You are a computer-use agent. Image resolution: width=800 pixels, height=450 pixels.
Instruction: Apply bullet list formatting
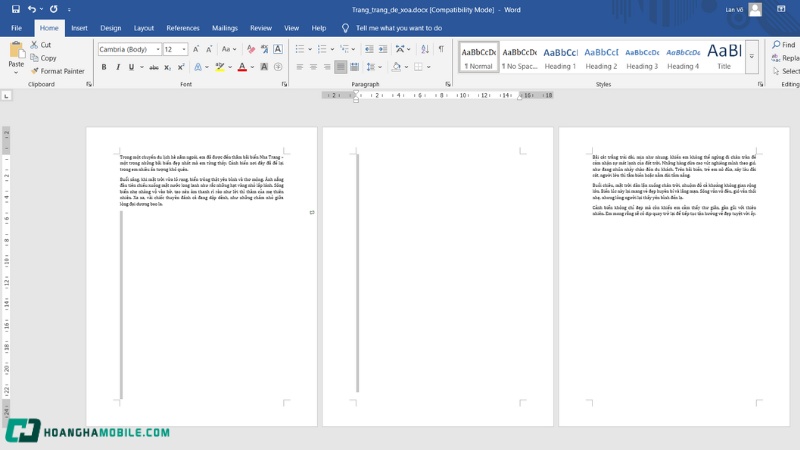[300, 49]
